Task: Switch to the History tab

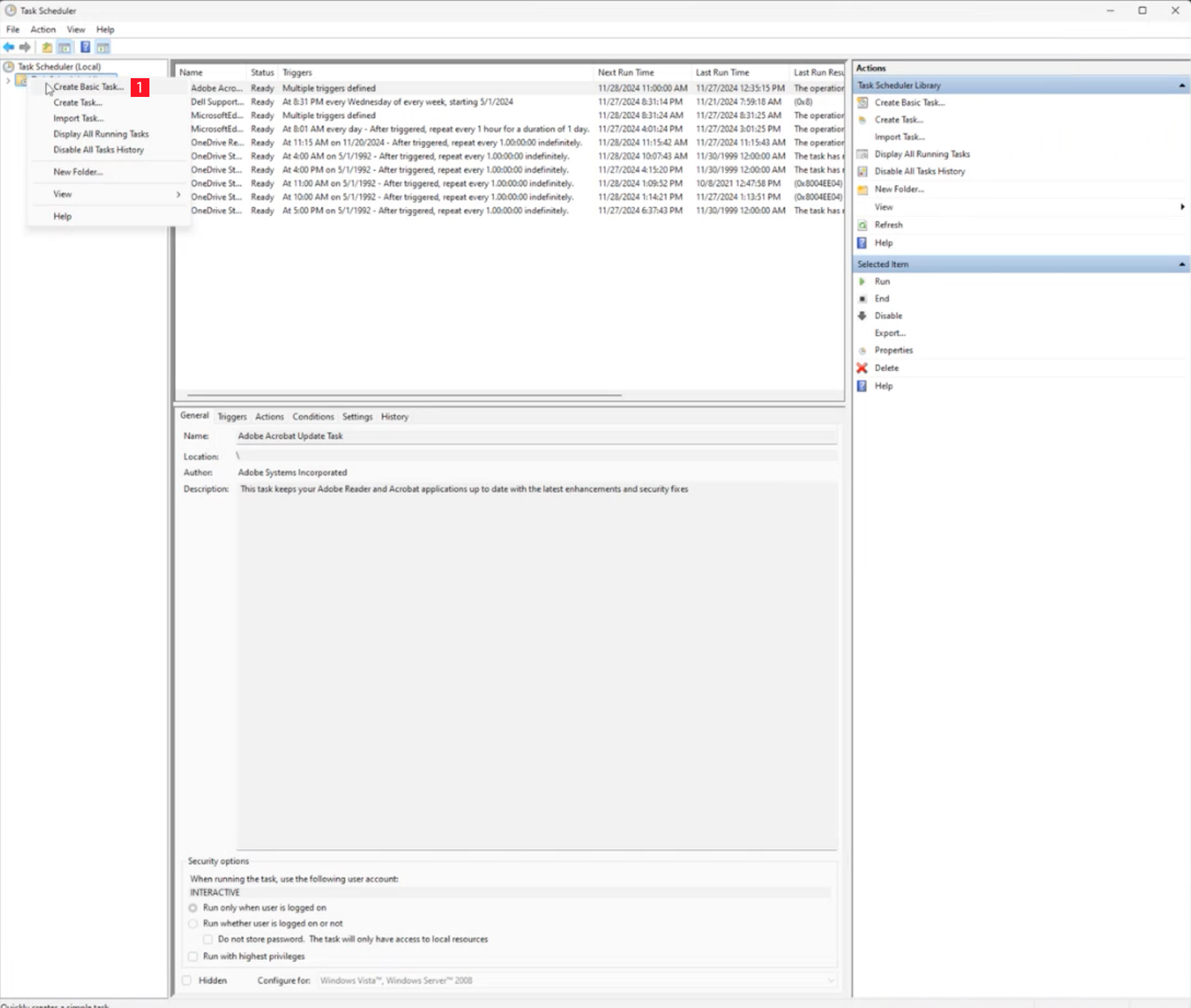Action: 394,416
